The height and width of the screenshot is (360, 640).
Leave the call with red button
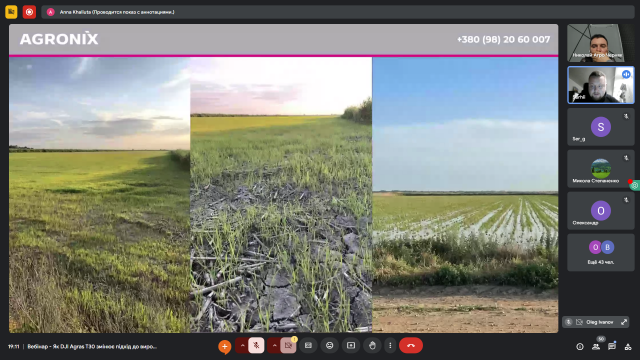point(411,346)
